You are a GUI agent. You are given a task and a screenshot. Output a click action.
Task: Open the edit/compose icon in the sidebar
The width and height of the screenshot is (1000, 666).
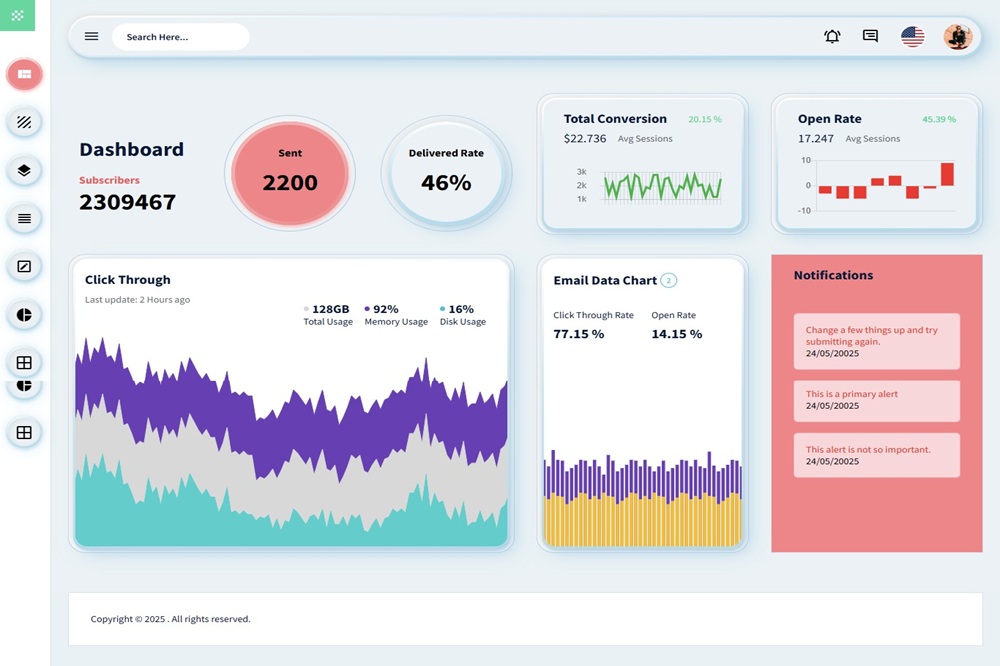click(24, 266)
